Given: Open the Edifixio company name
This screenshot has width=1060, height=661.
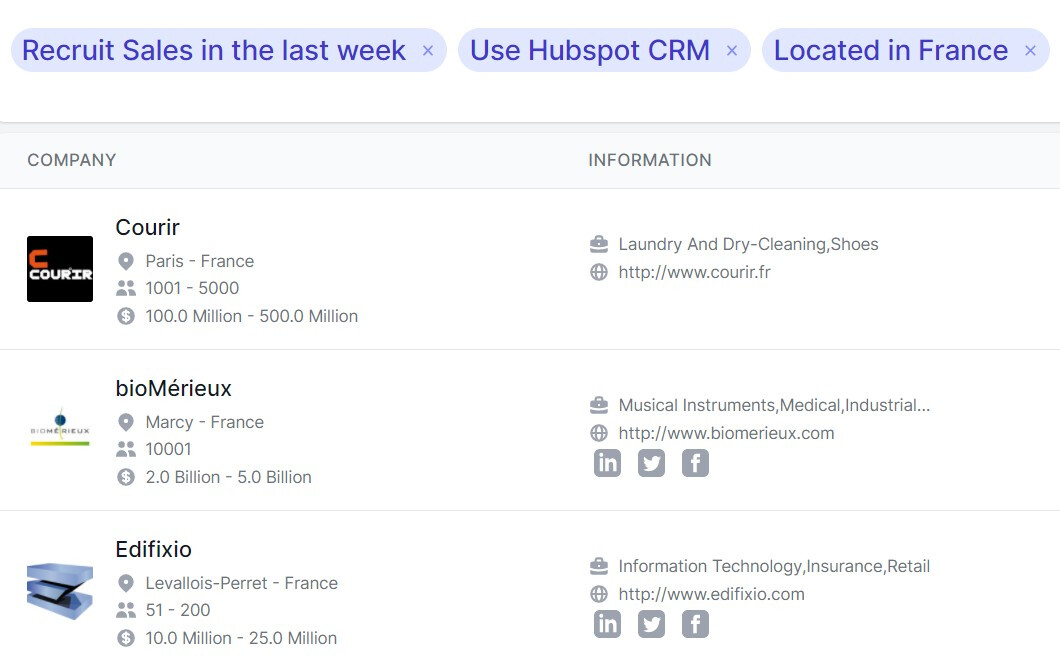Looking at the screenshot, I should point(153,549).
